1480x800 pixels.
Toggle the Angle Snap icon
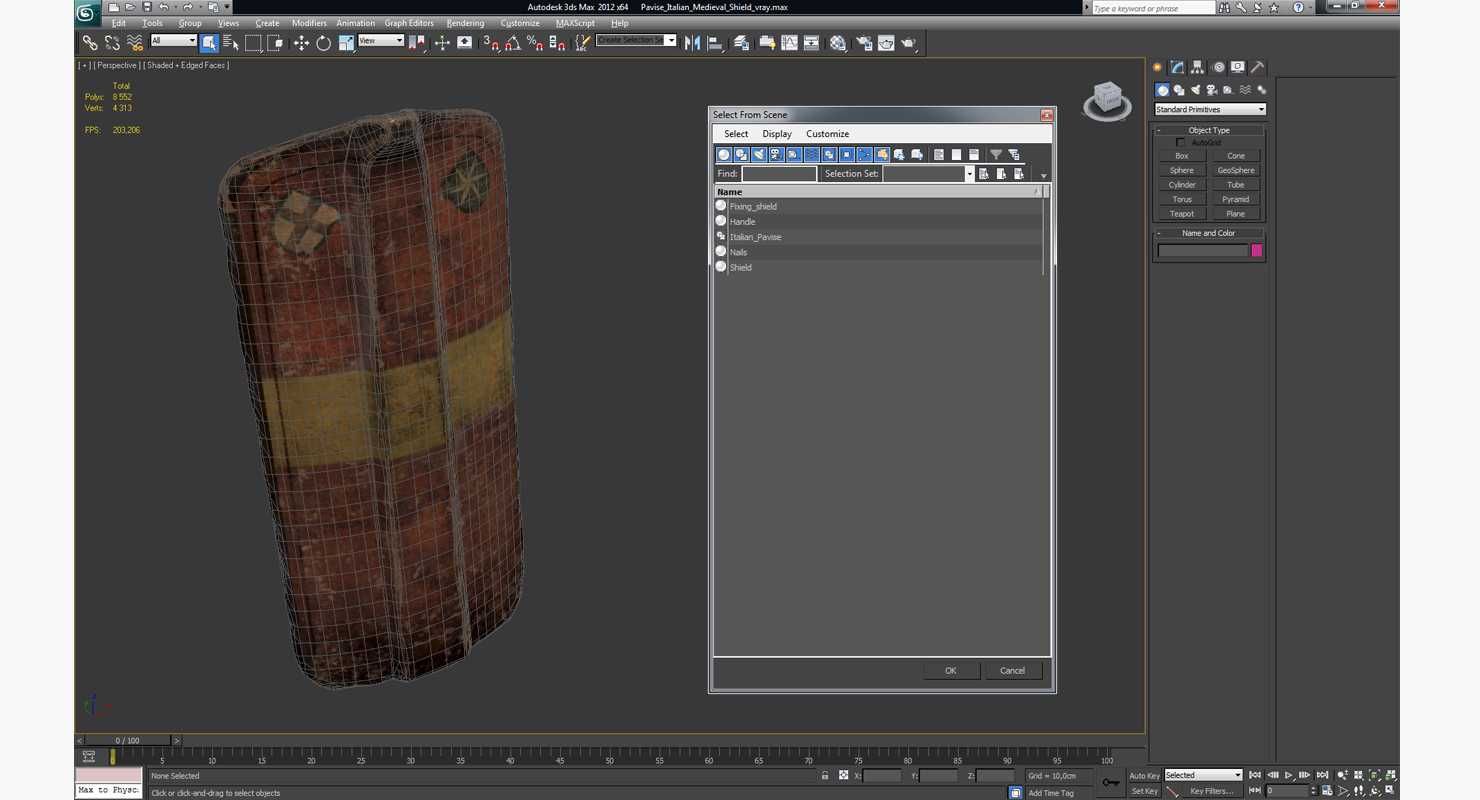(x=512, y=43)
